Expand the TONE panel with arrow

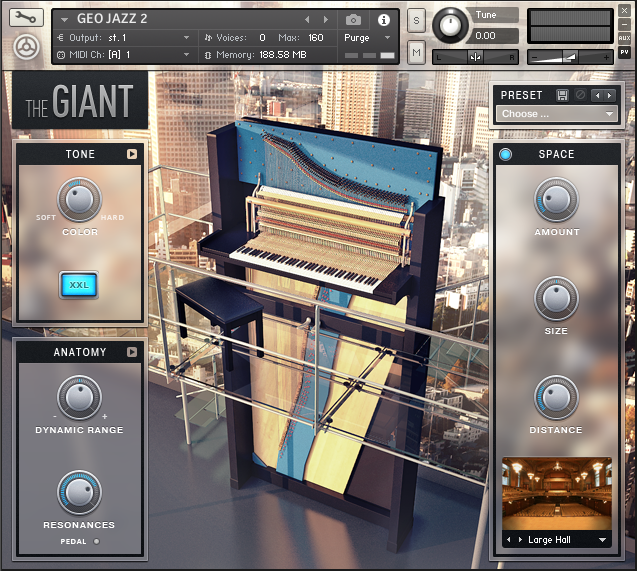tap(132, 154)
